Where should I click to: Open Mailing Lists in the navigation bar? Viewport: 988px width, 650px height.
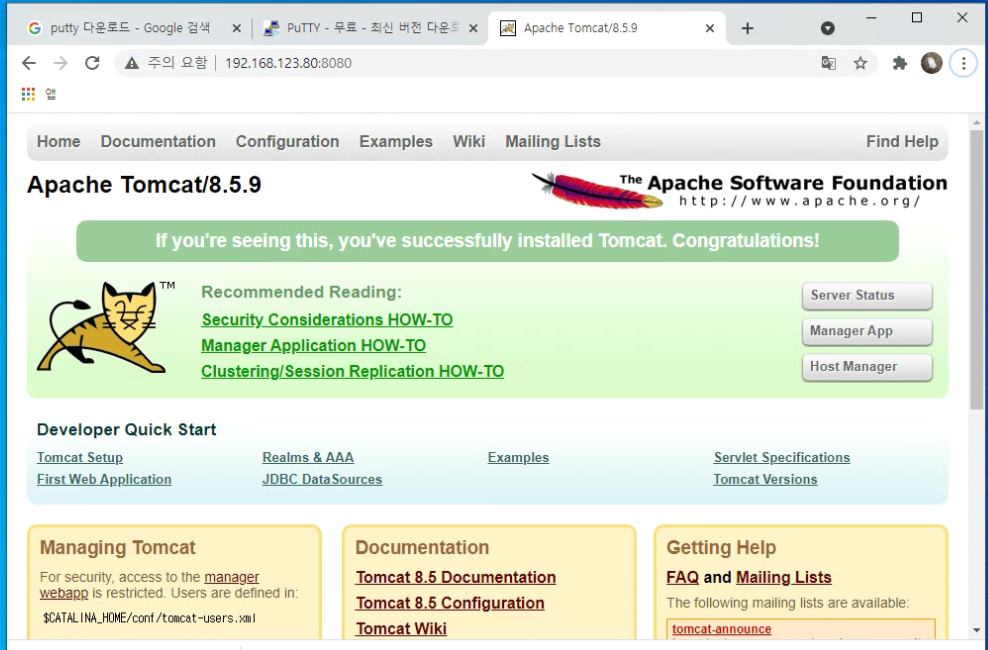553,142
